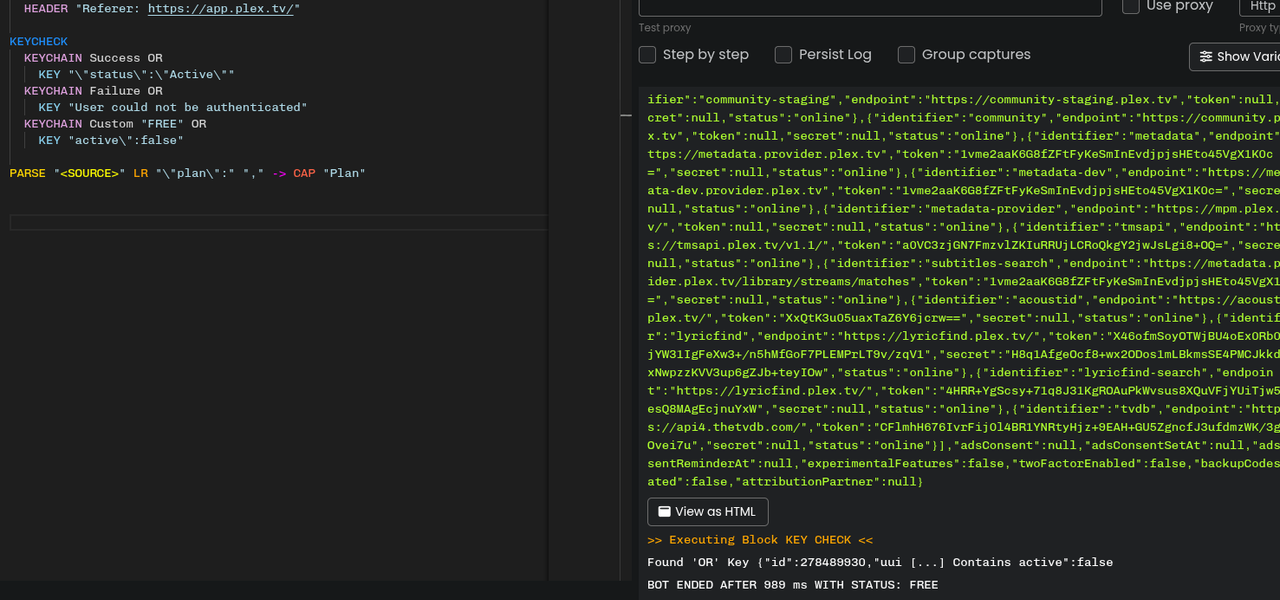Click the status Active KEY line
Viewport: 1280px width, 600px height.
(x=137, y=74)
